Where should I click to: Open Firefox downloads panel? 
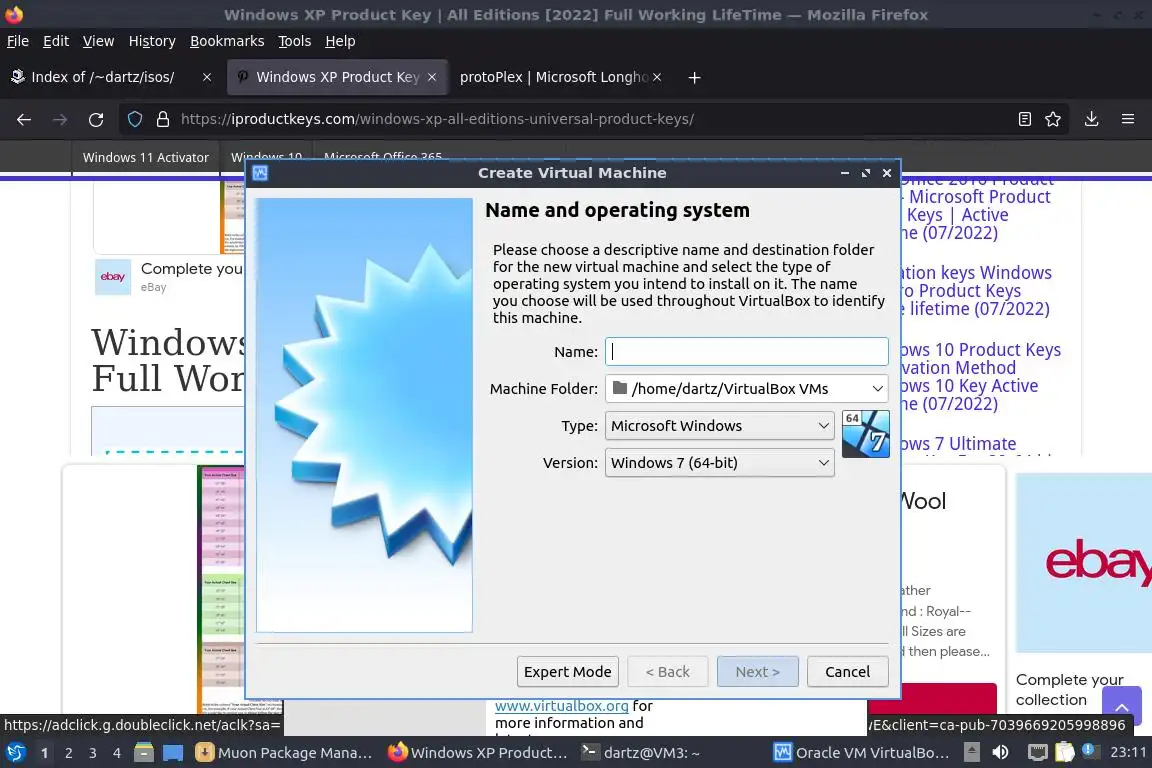pyautogui.click(x=1092, y=119)
